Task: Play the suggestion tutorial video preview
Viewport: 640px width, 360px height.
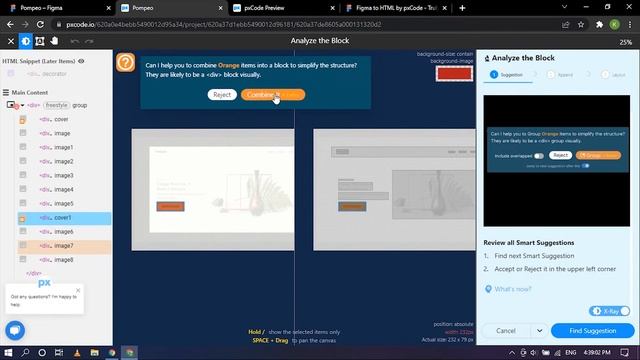Action: pos(557,161)
